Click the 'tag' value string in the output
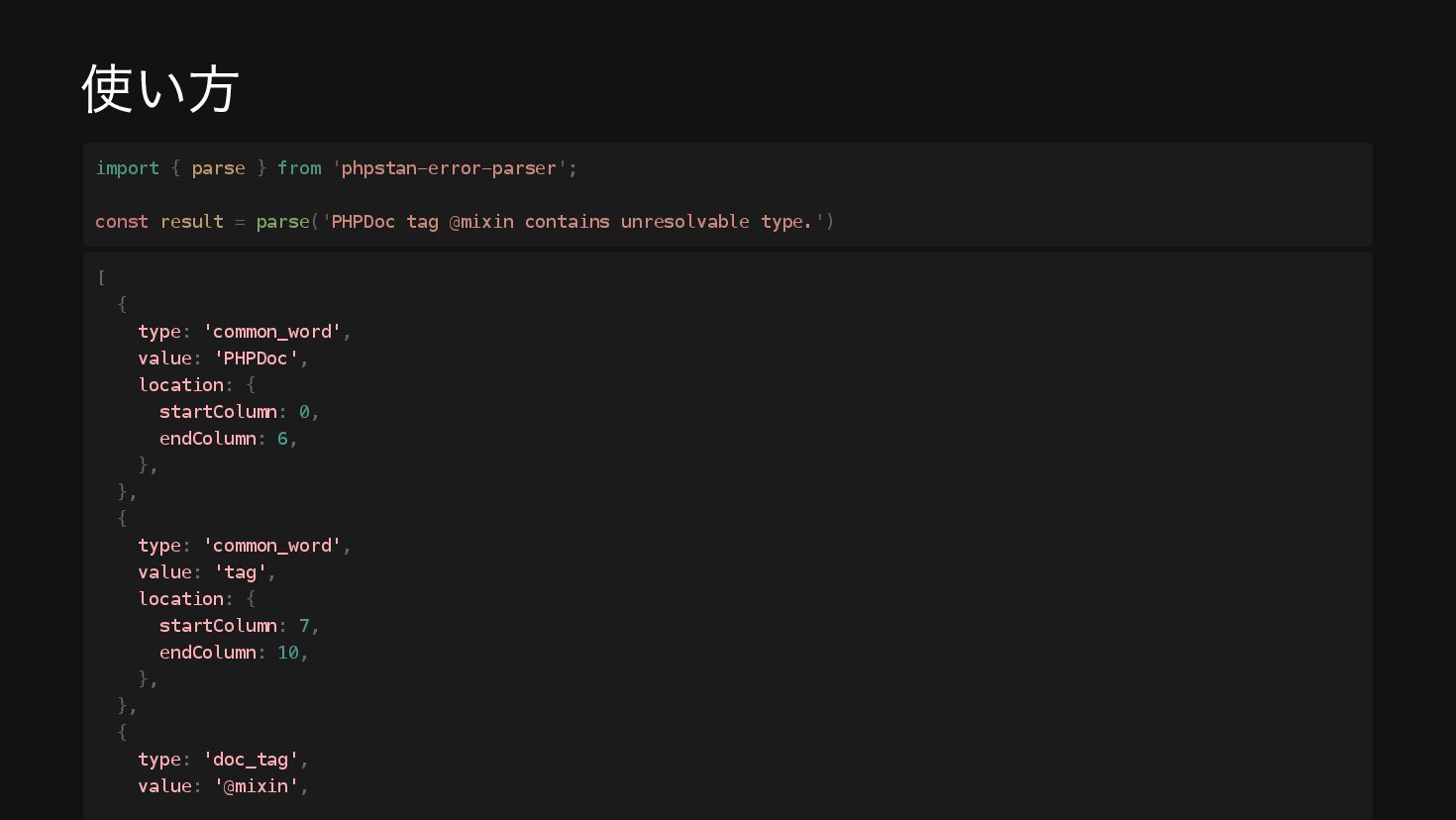The width and height of the screenshot is (1456, 820). coord(241,572)
